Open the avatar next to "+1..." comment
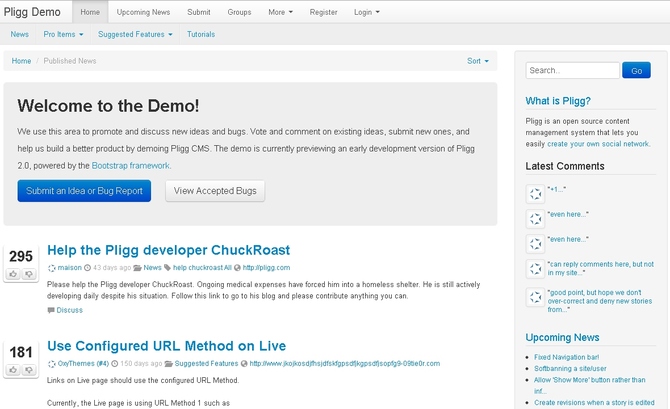This screenshot has height=409, width=670. point(535,194)
